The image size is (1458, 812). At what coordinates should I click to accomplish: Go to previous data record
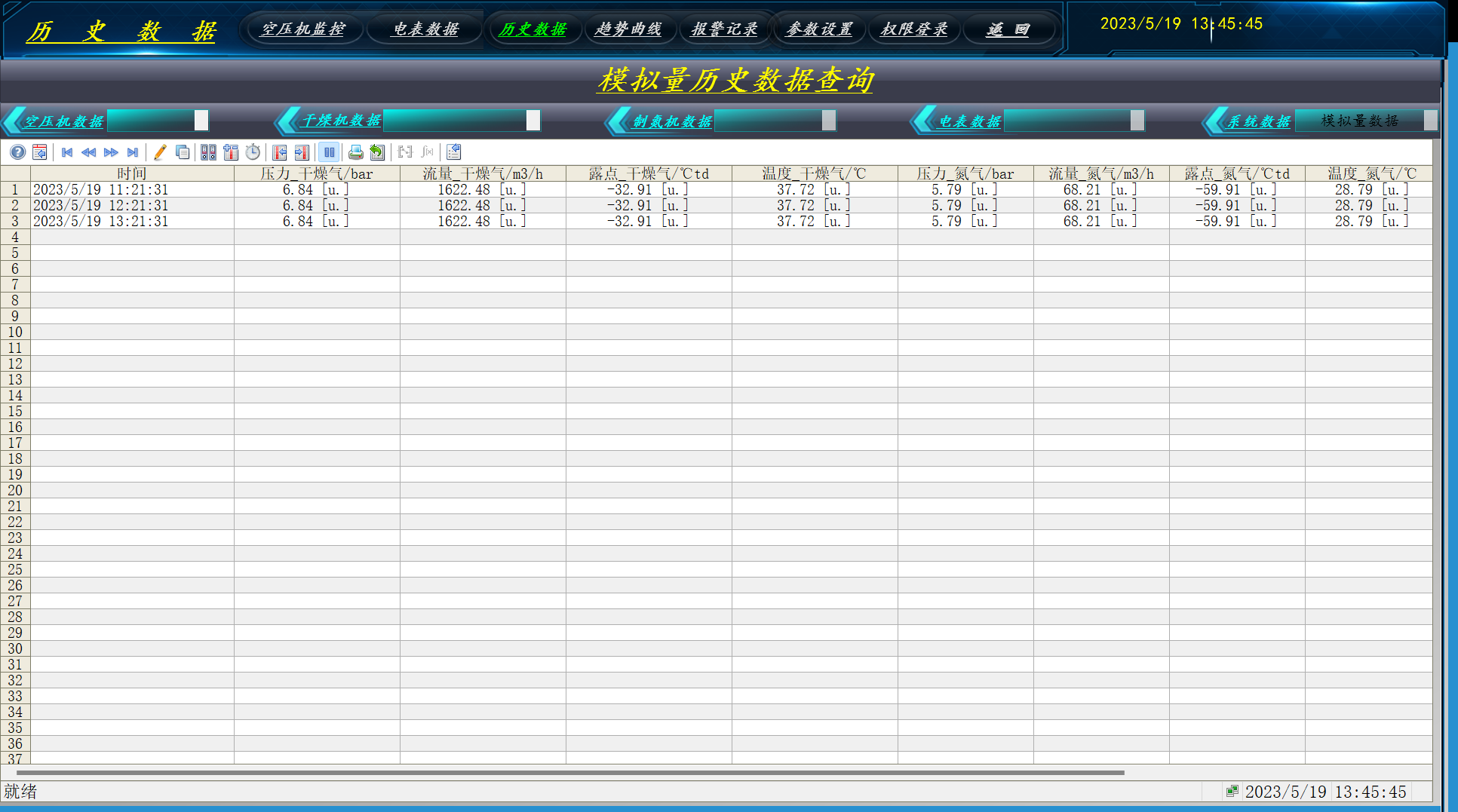[x=88, y=152]
